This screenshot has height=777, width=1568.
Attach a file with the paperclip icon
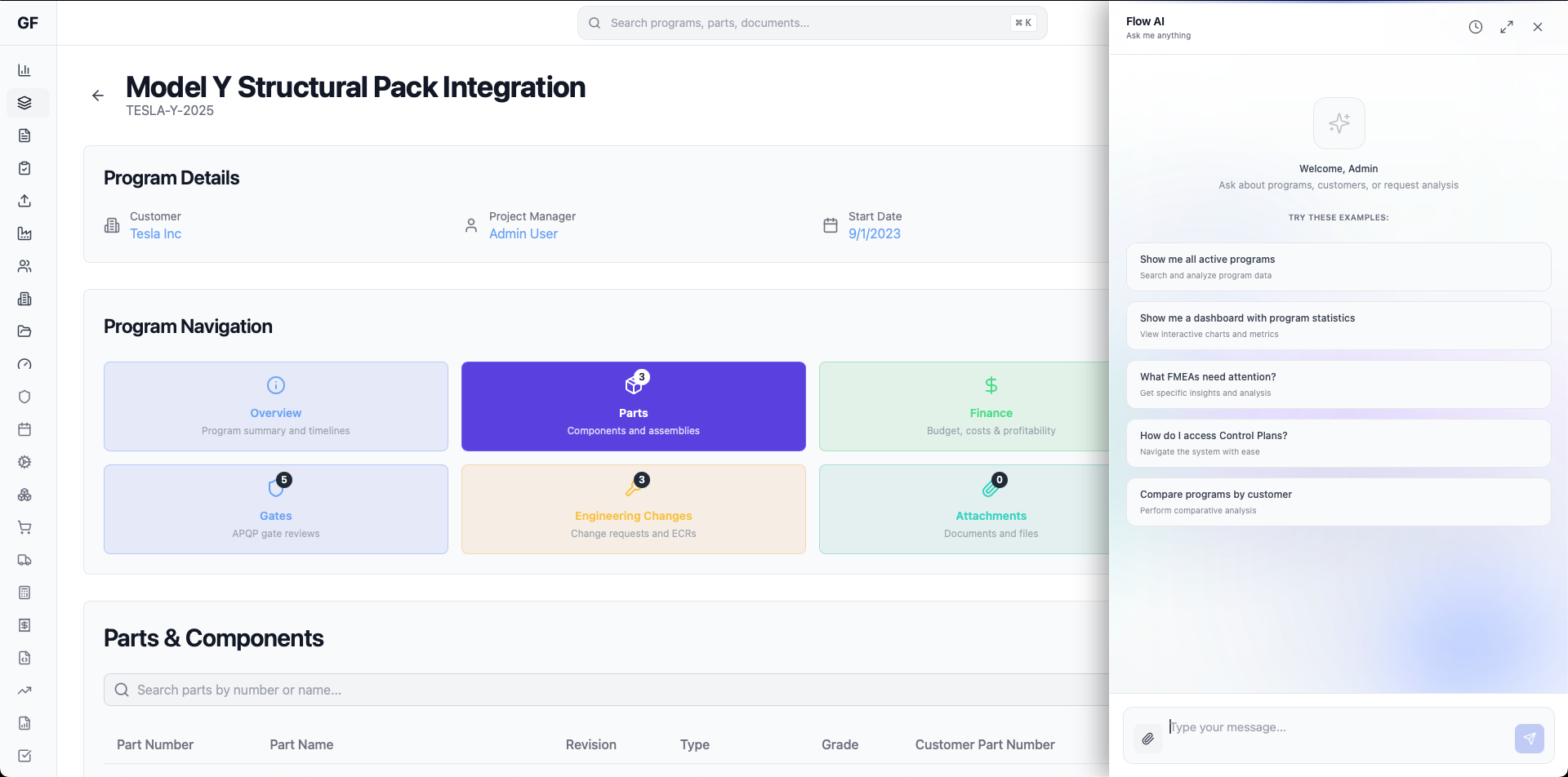1147,739
